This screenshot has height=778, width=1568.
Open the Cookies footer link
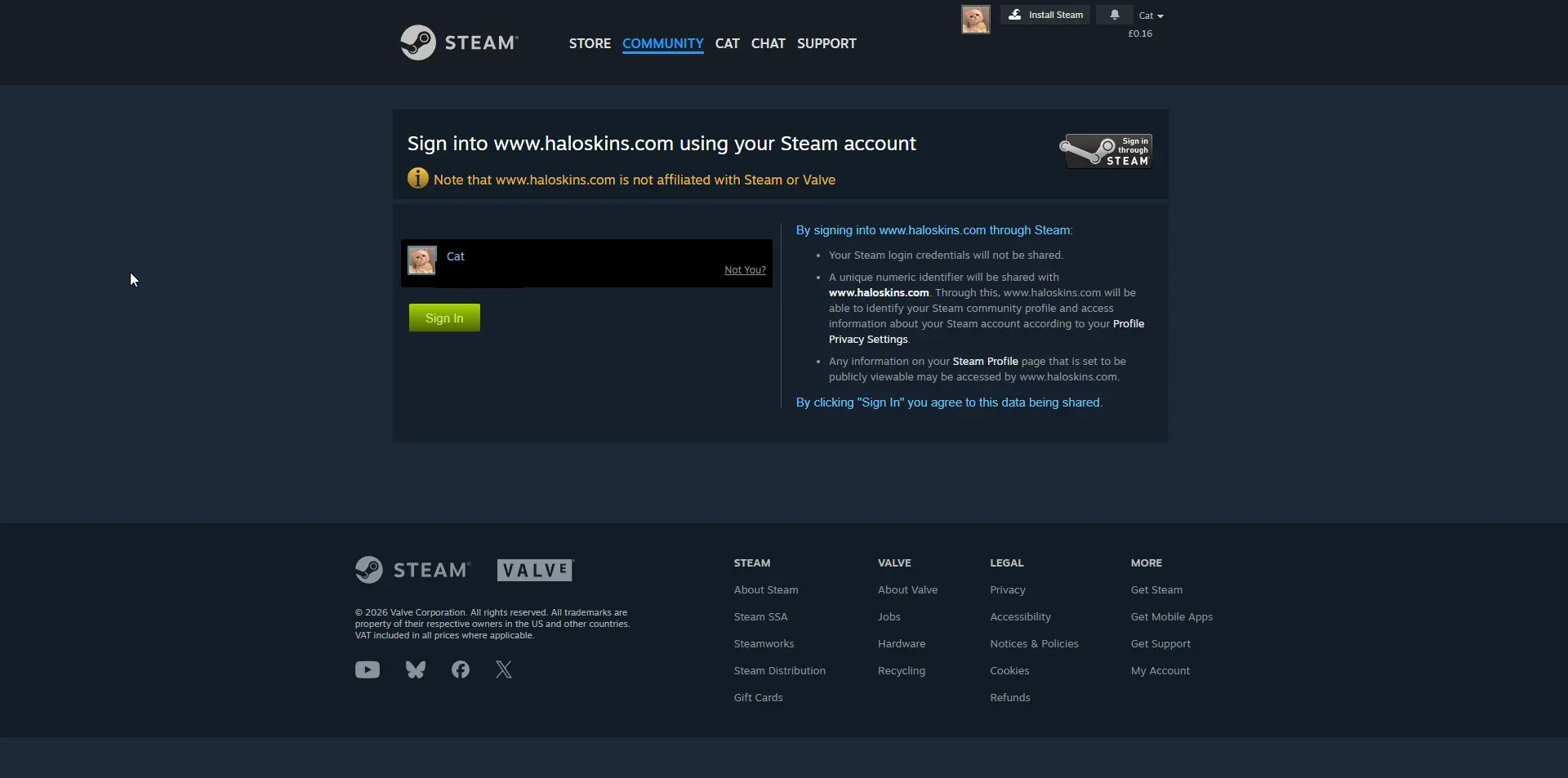click(x=1009, y=670)
